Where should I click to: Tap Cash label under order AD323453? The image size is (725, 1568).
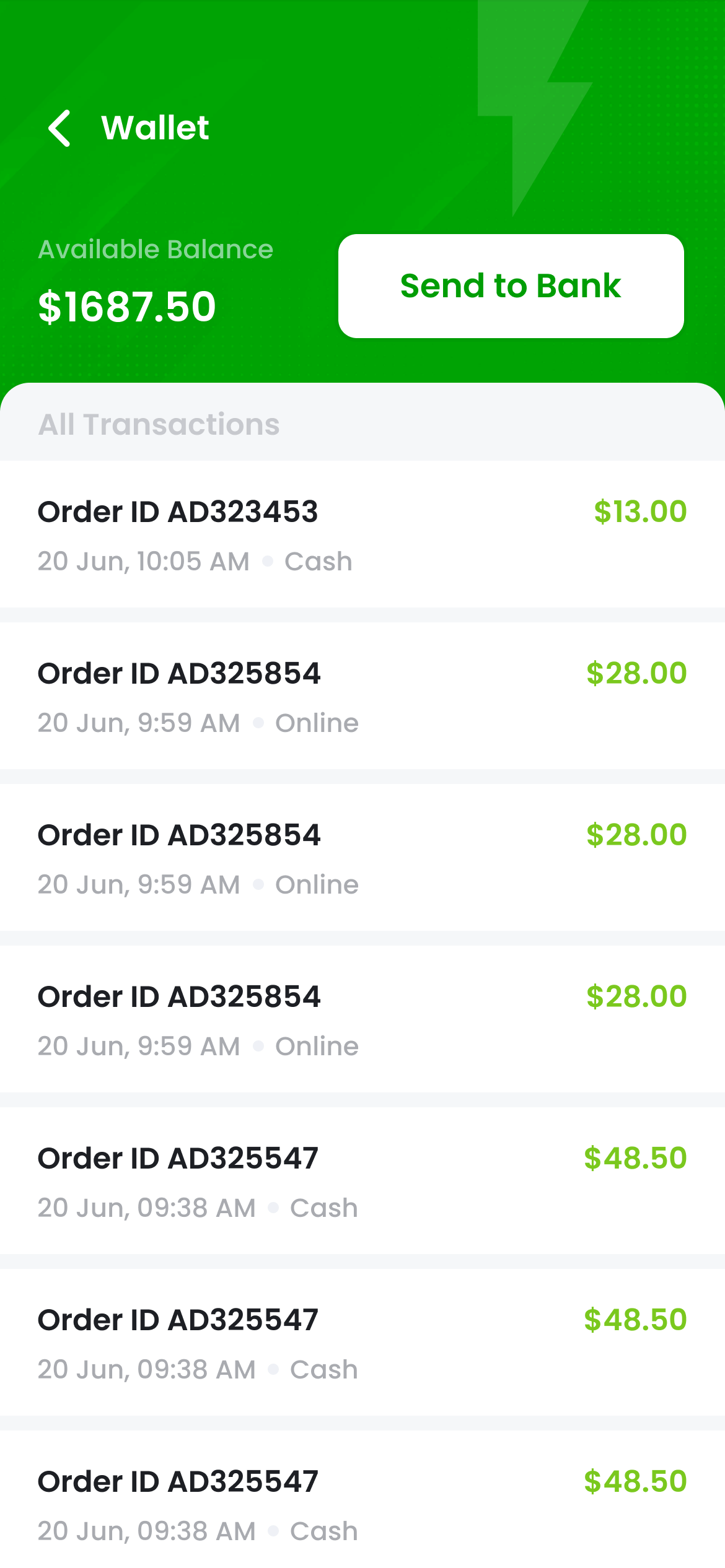[318, 562]
